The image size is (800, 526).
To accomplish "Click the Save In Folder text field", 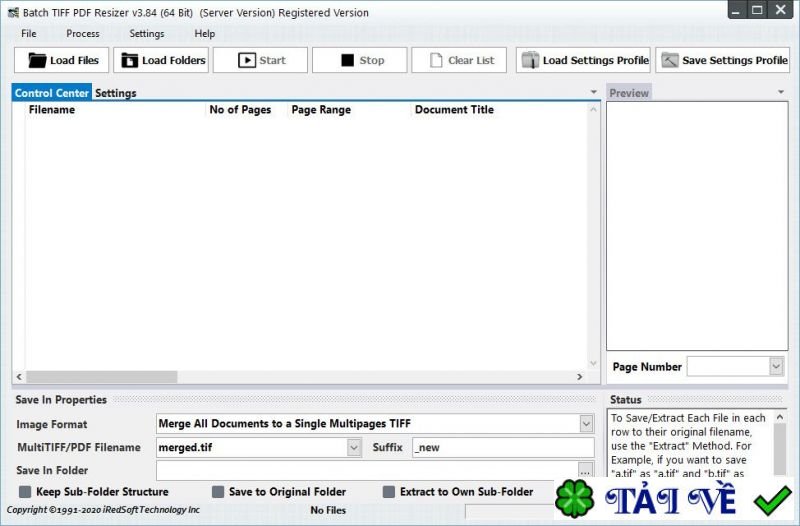I will (367, 470).
